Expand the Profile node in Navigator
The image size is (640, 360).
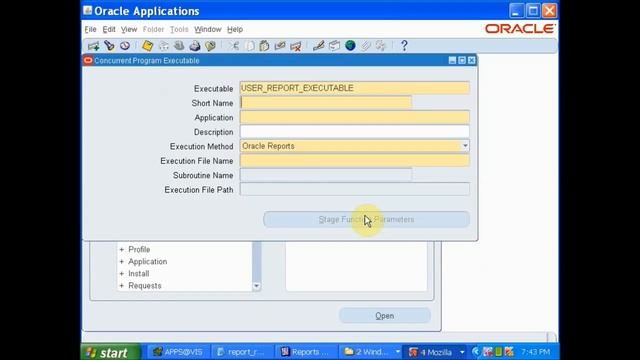tap(122, 249)
